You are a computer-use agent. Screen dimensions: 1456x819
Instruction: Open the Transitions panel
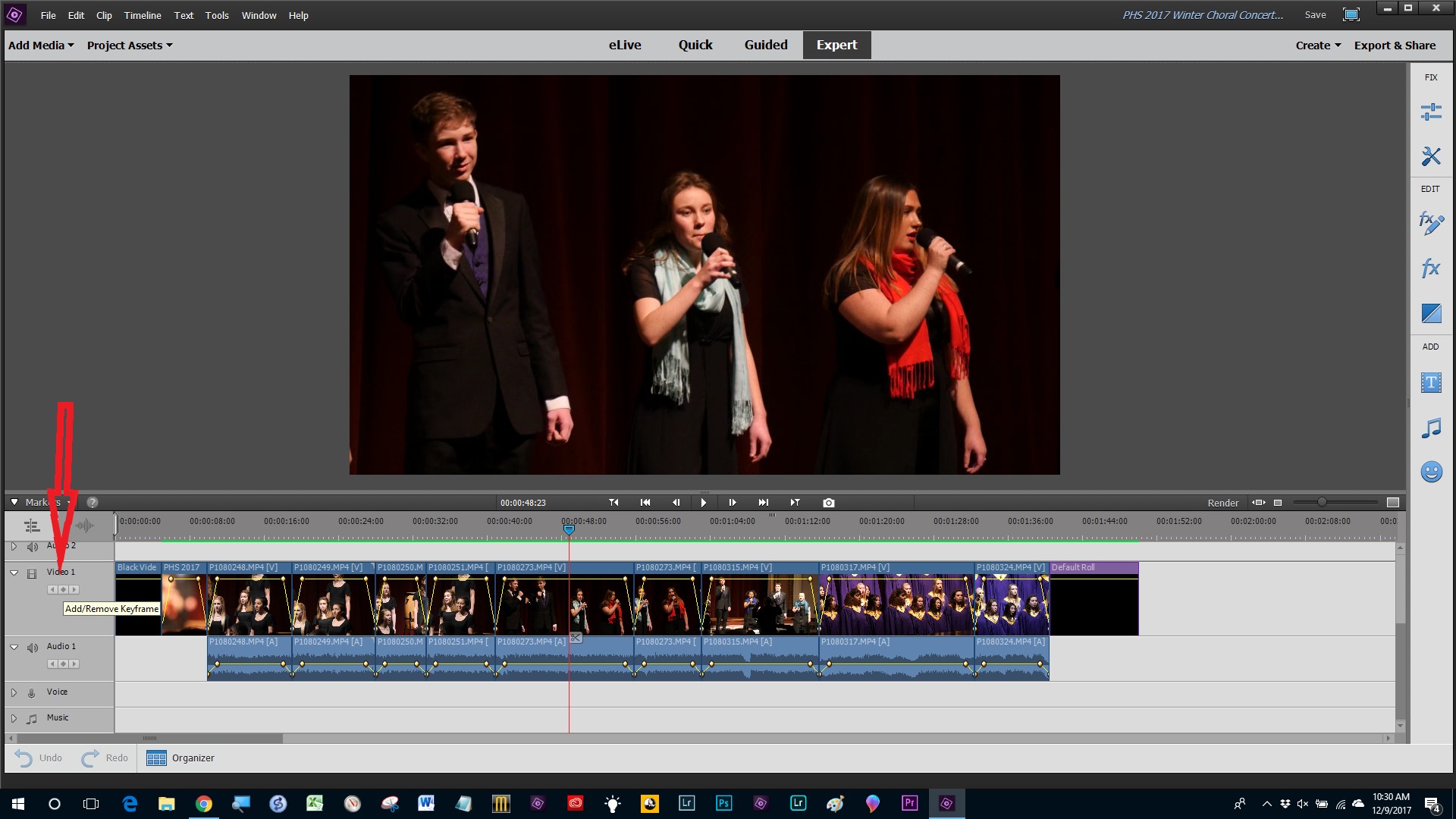1431,312
